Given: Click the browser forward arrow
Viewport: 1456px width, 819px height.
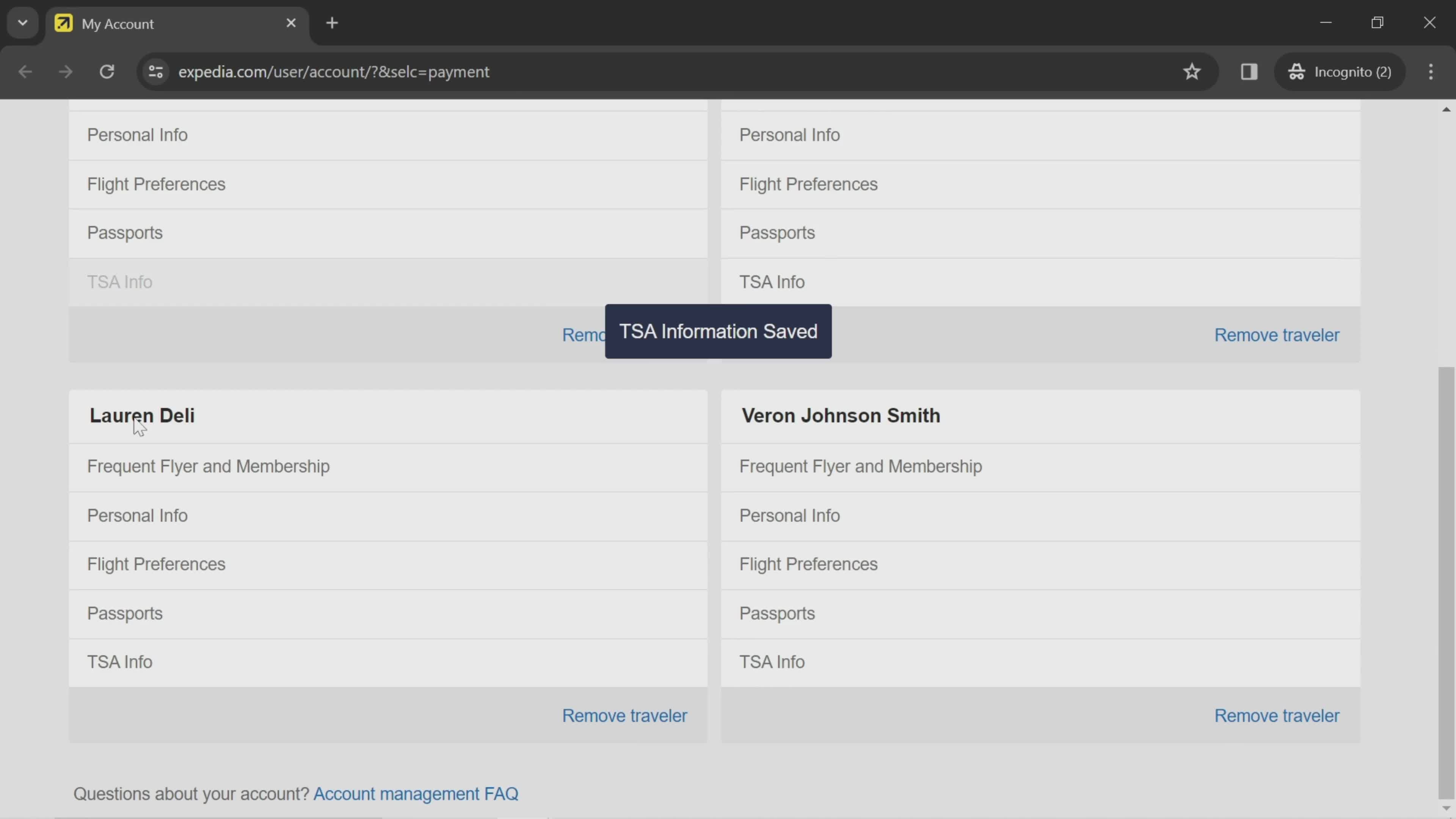Looking at the screenshot, I should [x=66, y=72].
